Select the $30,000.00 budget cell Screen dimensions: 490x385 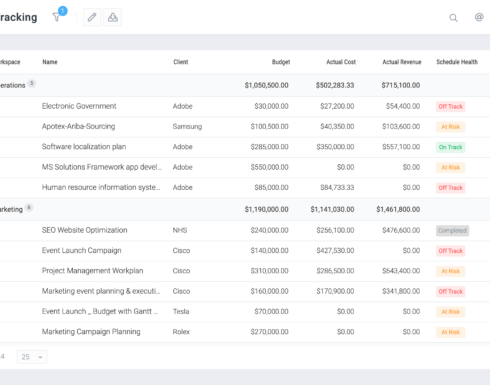point(271,106)
